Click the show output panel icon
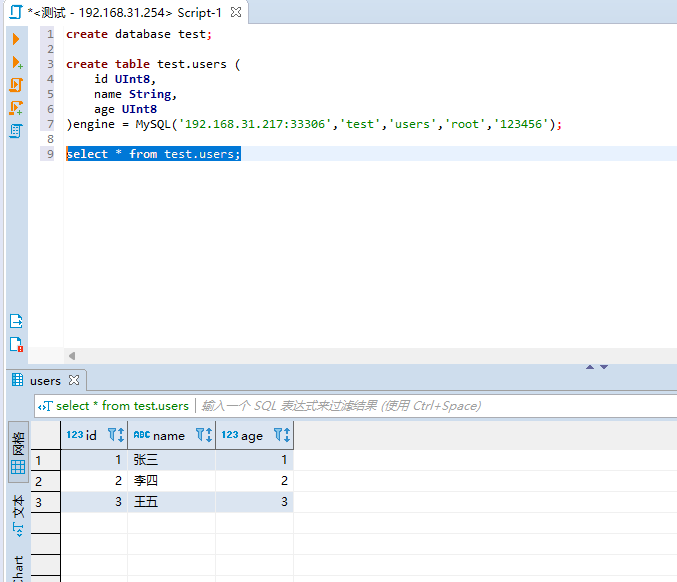Image resolution: width=677 pixels, height=582 pixels. (x=16, y=321)
